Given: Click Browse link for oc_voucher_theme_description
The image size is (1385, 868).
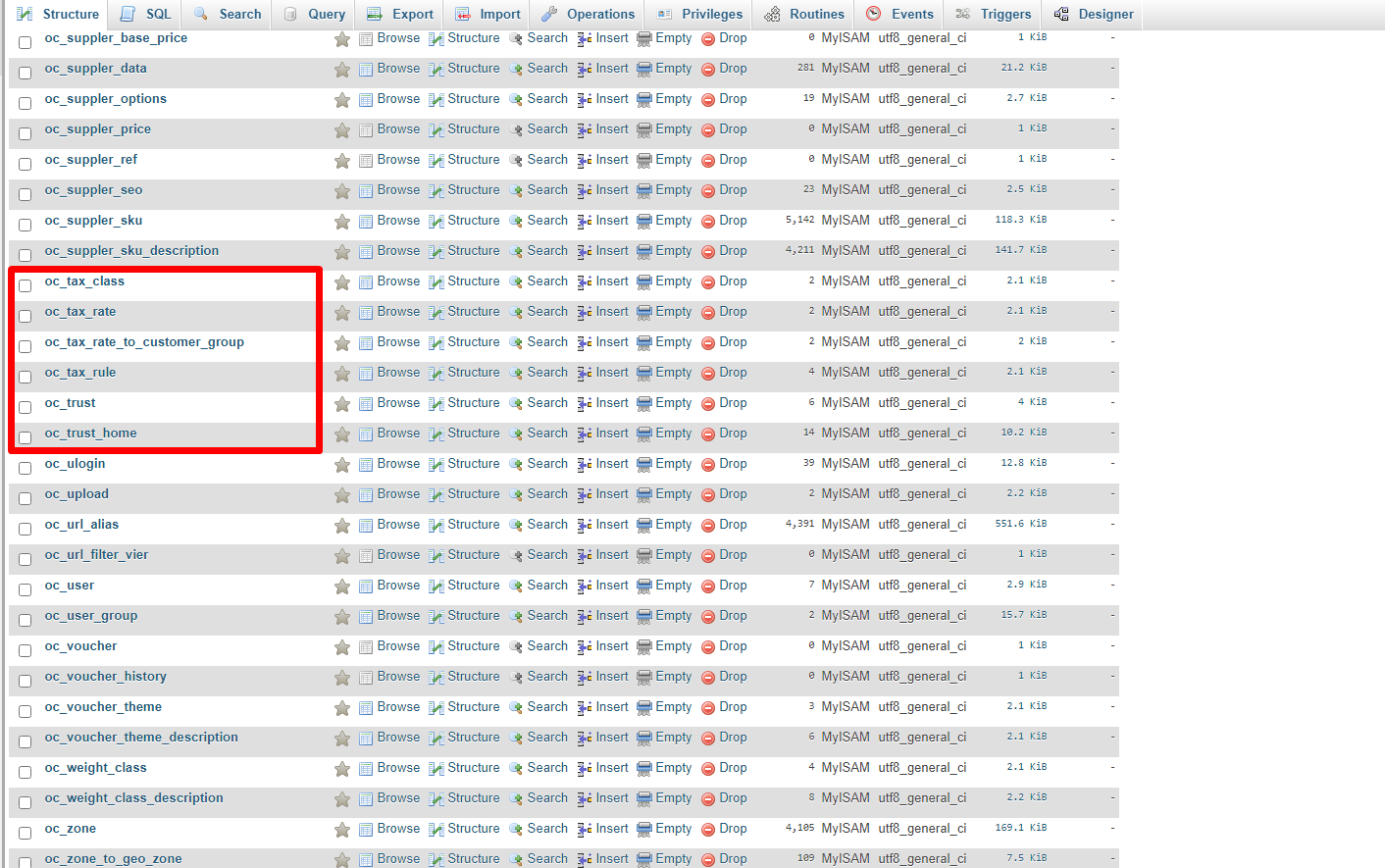Looking at the screenshot, I should (398, 738).
